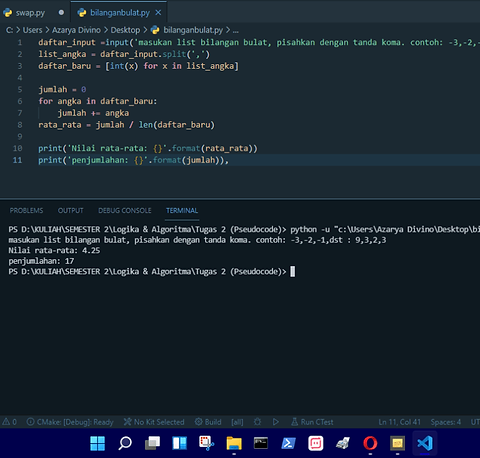
Task: Open the printer/scanner taskbar icon
Action: pos(343,443)
